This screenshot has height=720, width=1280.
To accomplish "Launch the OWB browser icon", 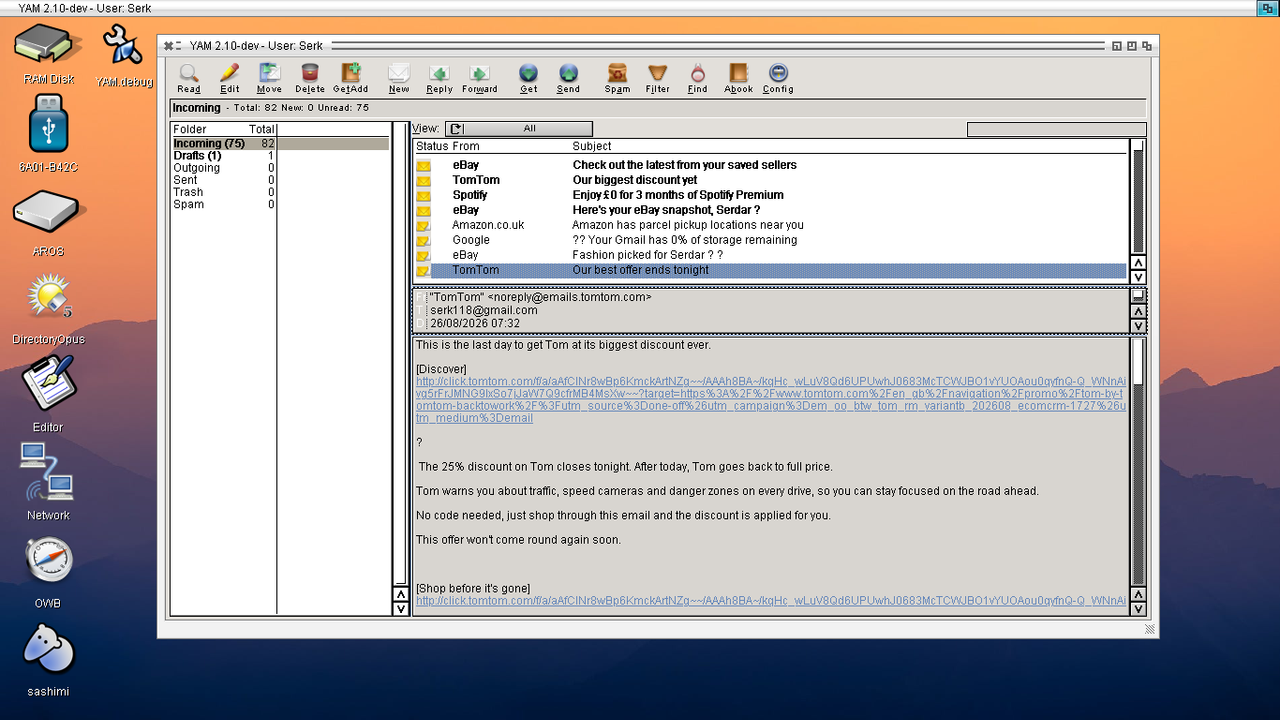I will point(48,572).
